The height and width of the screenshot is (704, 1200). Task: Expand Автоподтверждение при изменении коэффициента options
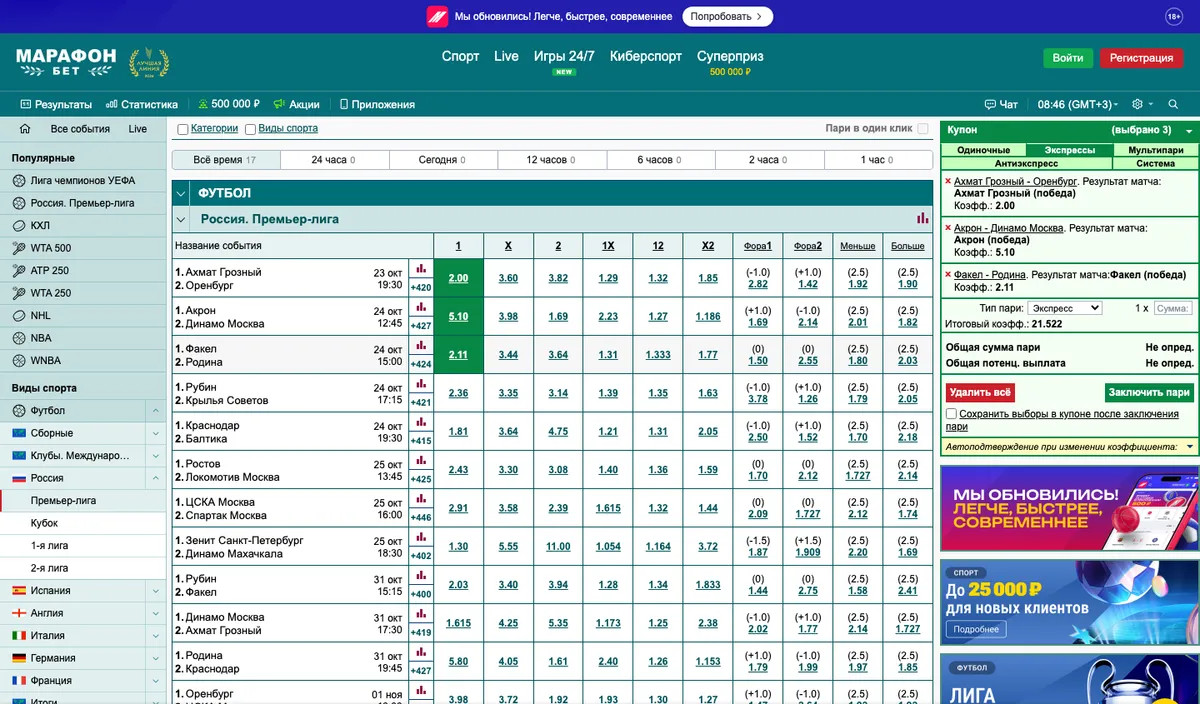pos(1190,447)
